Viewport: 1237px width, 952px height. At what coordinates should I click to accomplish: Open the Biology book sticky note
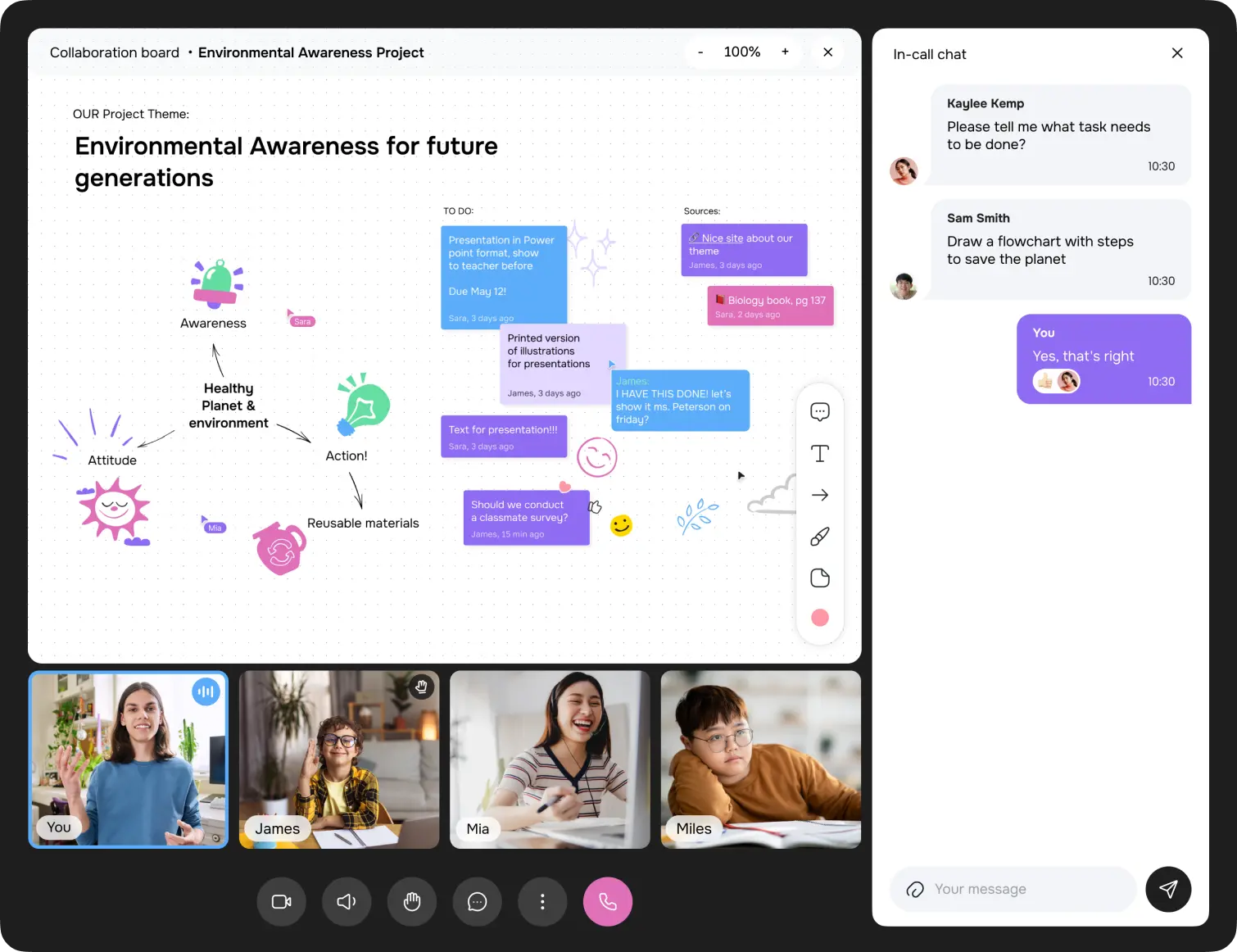pyautogui.click(x=770, y=306)
